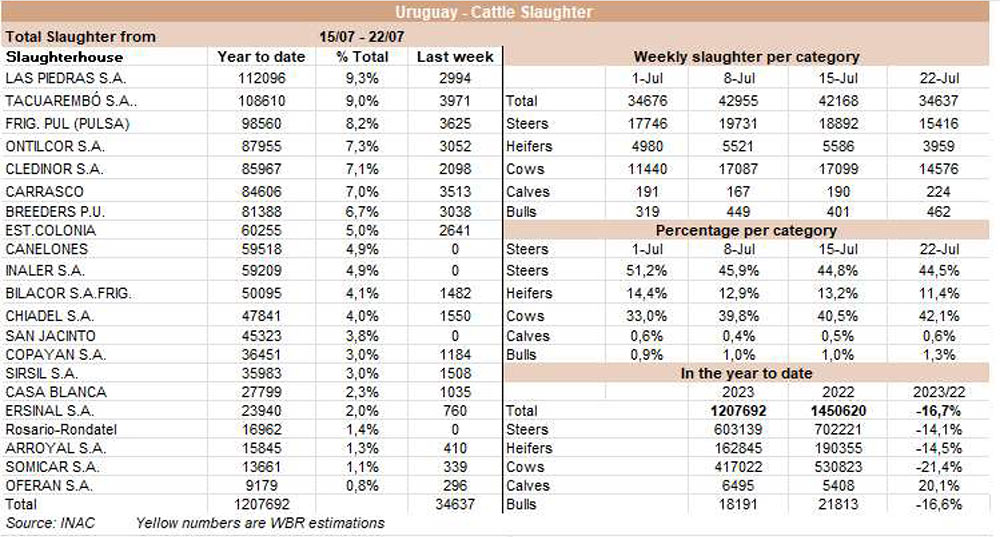
Task: Click "Yellow numbers are WBR estimations" note
Action: coord(260,523)
